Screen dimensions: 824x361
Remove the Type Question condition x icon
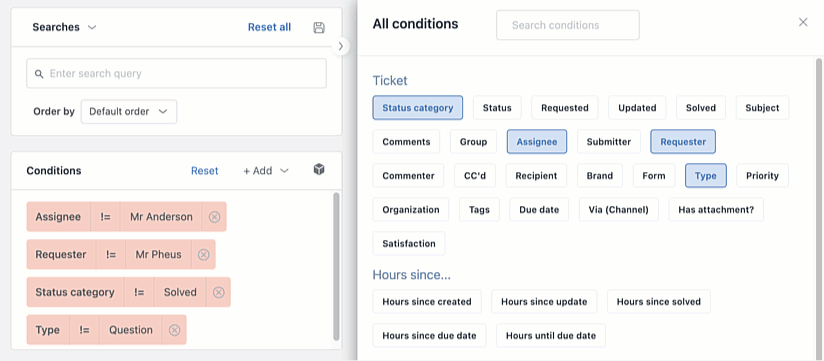[174, 330]
